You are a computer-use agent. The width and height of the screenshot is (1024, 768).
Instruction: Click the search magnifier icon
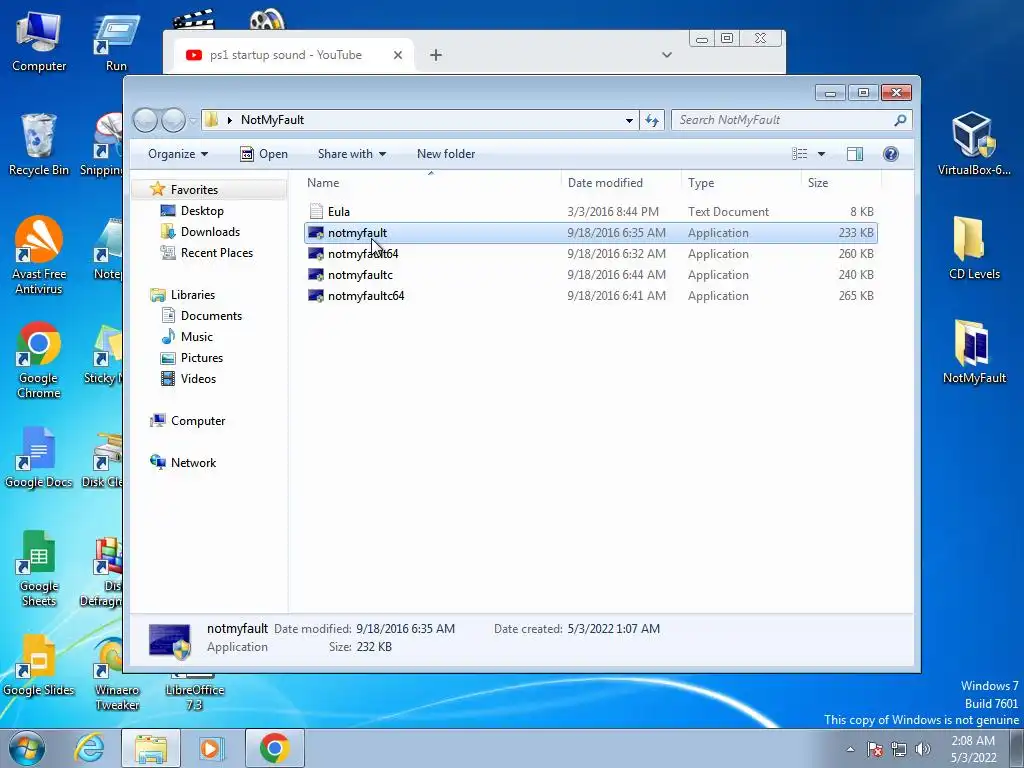click(x=901, y=120)
